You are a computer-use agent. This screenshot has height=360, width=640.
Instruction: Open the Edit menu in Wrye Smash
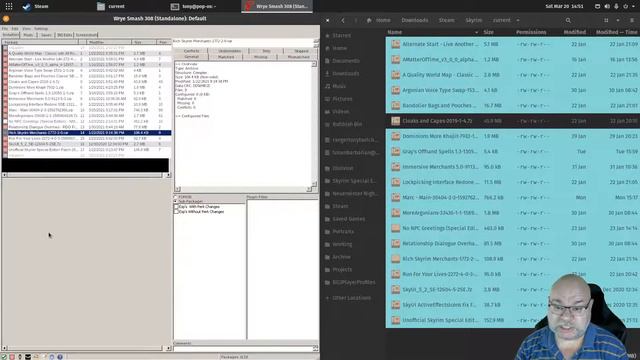(x=15, y=29)
